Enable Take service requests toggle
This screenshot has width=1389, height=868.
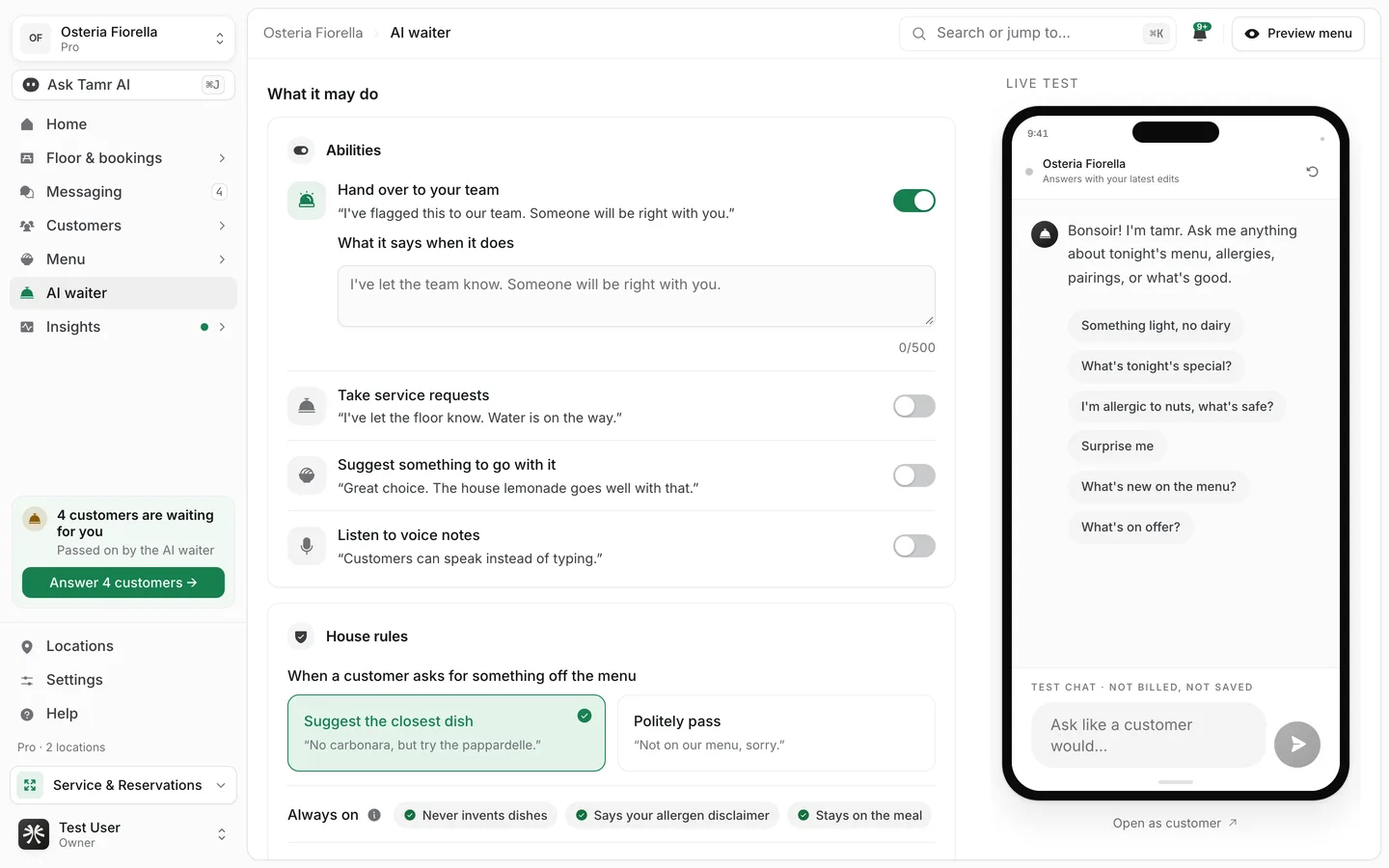[913, 406]
